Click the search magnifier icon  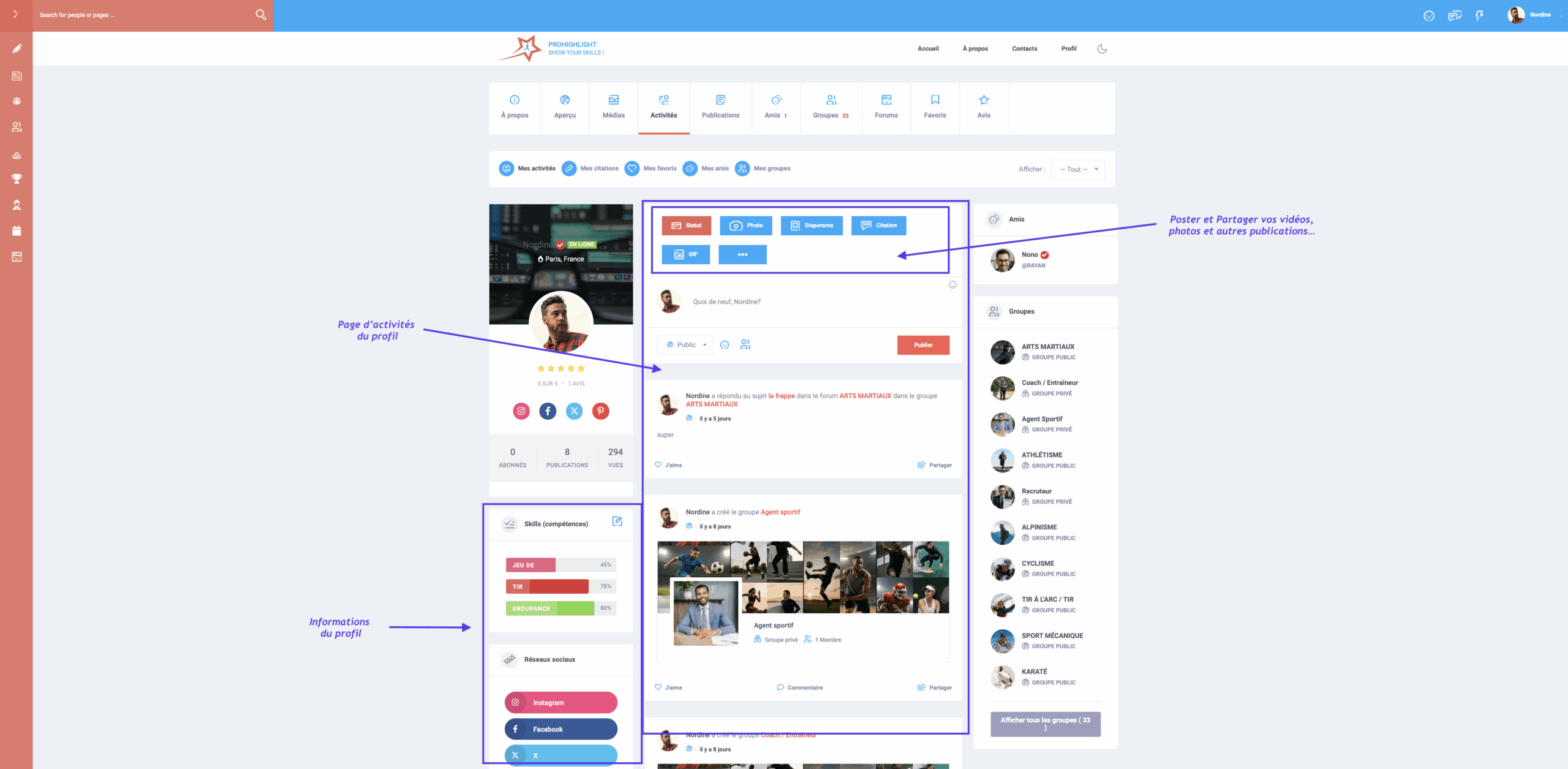(260, 15)
